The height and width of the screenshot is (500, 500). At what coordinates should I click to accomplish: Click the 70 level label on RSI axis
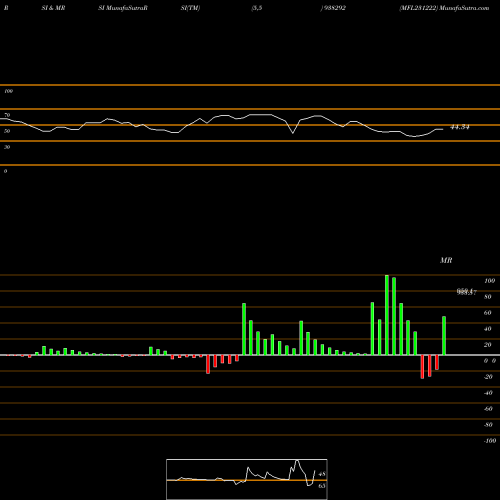click(7, 115)
